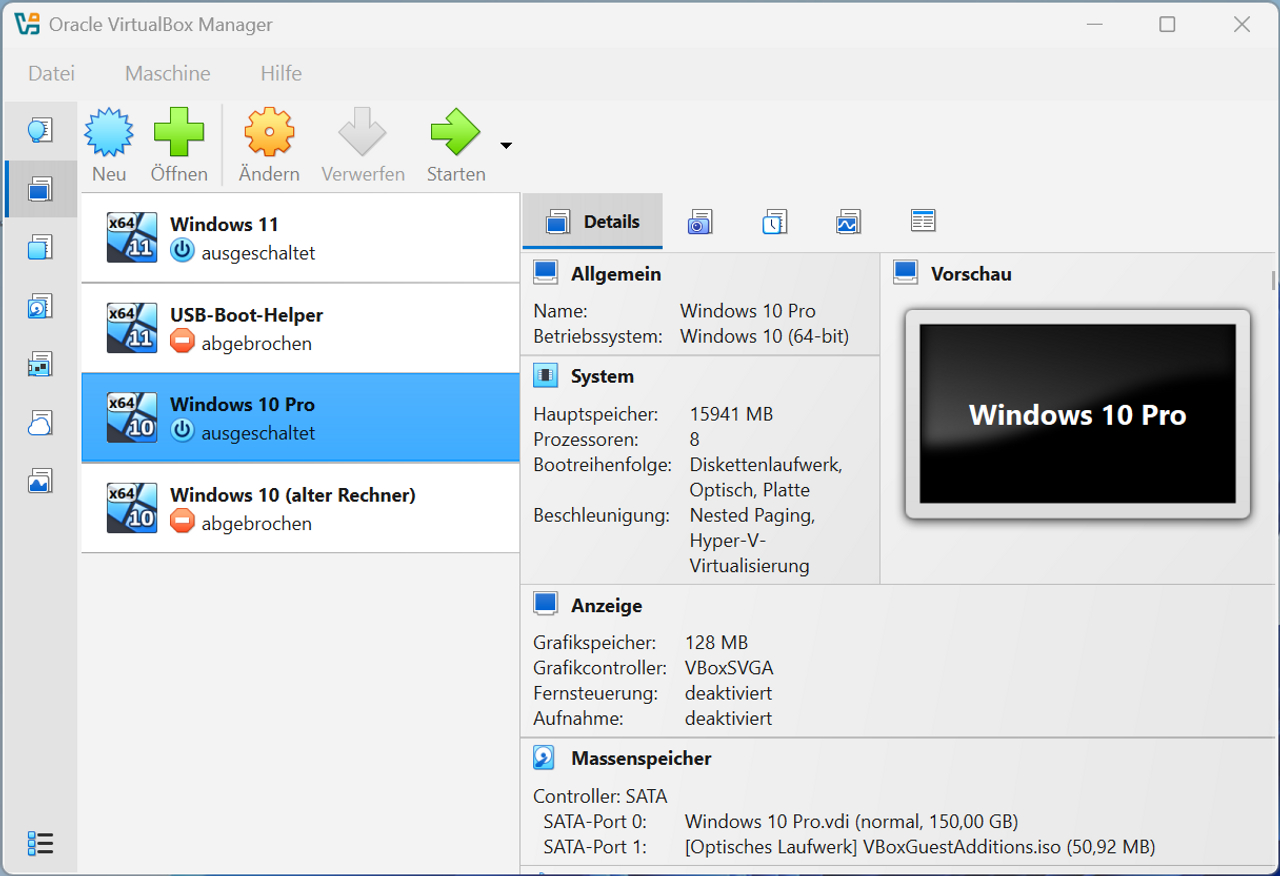Screen dimensions: 1280x876
Task: Switch to the Details tab
Action: point(592,221)
